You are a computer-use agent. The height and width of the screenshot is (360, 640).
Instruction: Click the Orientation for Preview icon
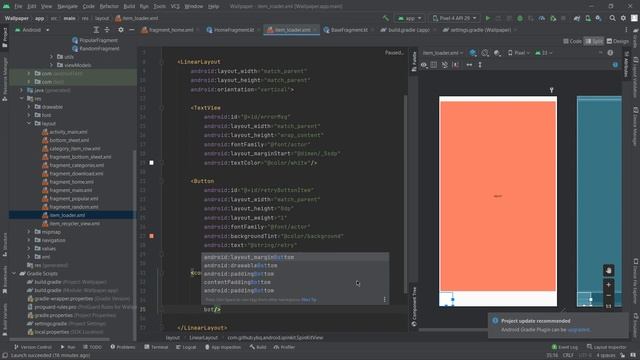(x=485, y=53)
